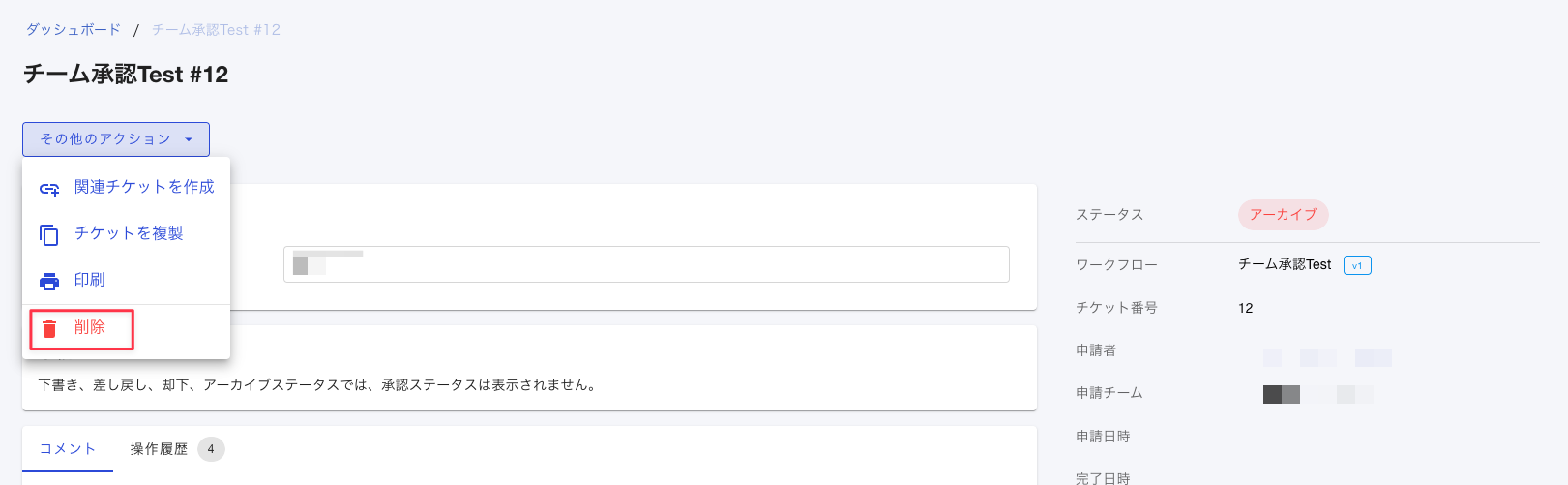Switch to the コメント tab
This screenshot has width=1568, height=485.
click(x=68, y=449)
